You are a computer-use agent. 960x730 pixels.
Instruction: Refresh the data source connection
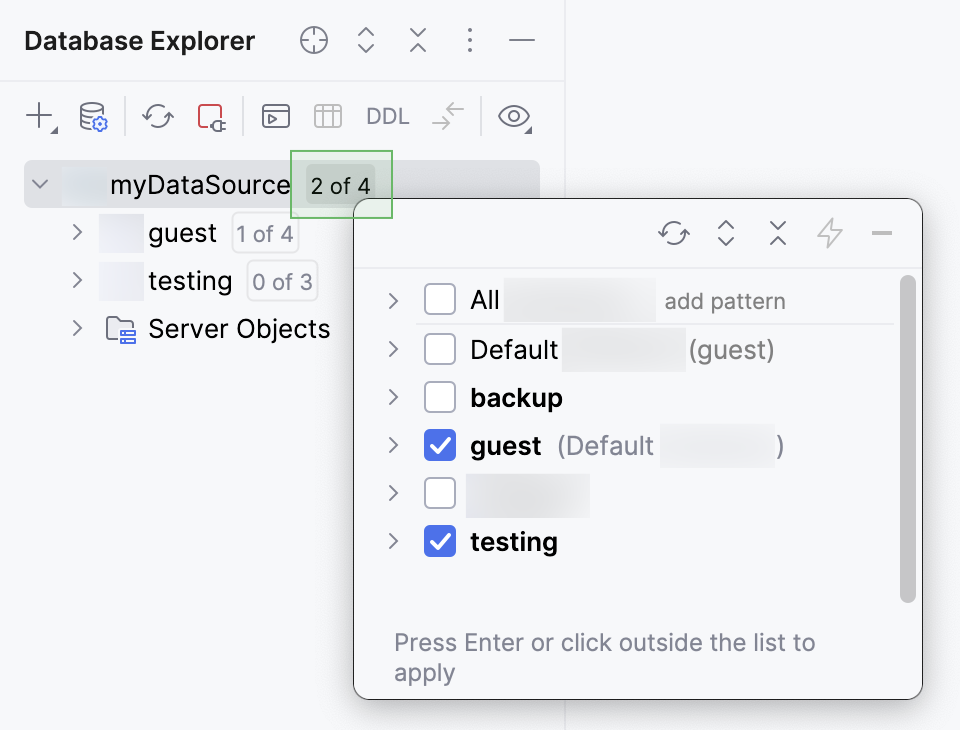coord(156,116)
